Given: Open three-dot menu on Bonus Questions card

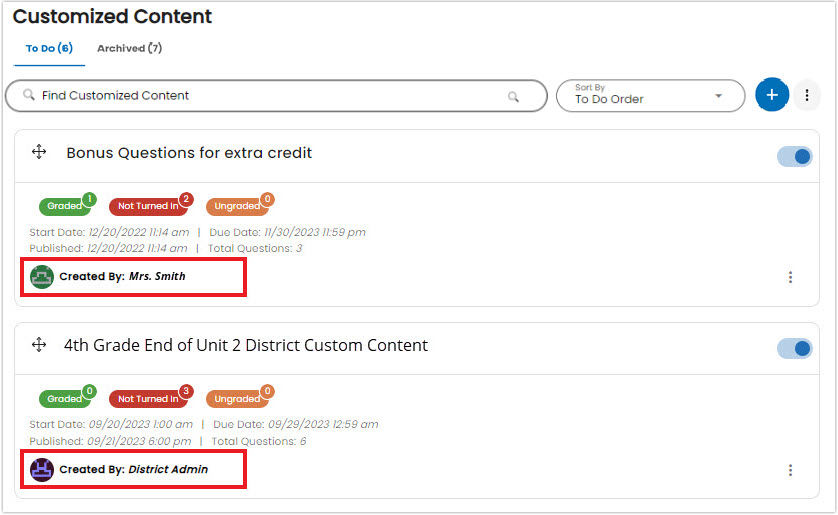Looking at the screenshot, I should (x=790, y=277).
